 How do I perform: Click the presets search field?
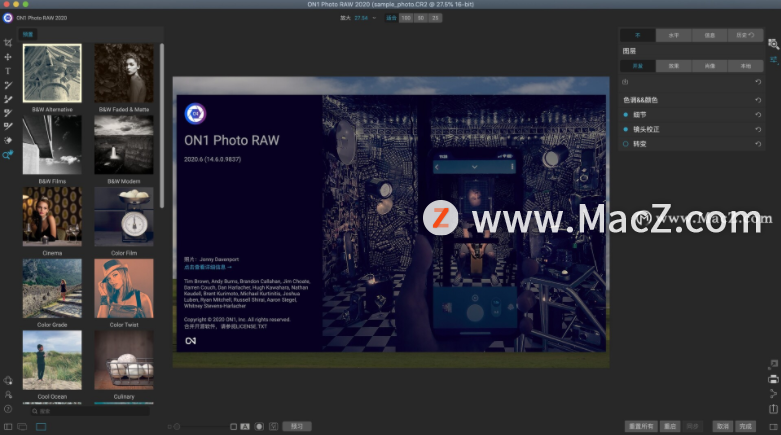90,411
